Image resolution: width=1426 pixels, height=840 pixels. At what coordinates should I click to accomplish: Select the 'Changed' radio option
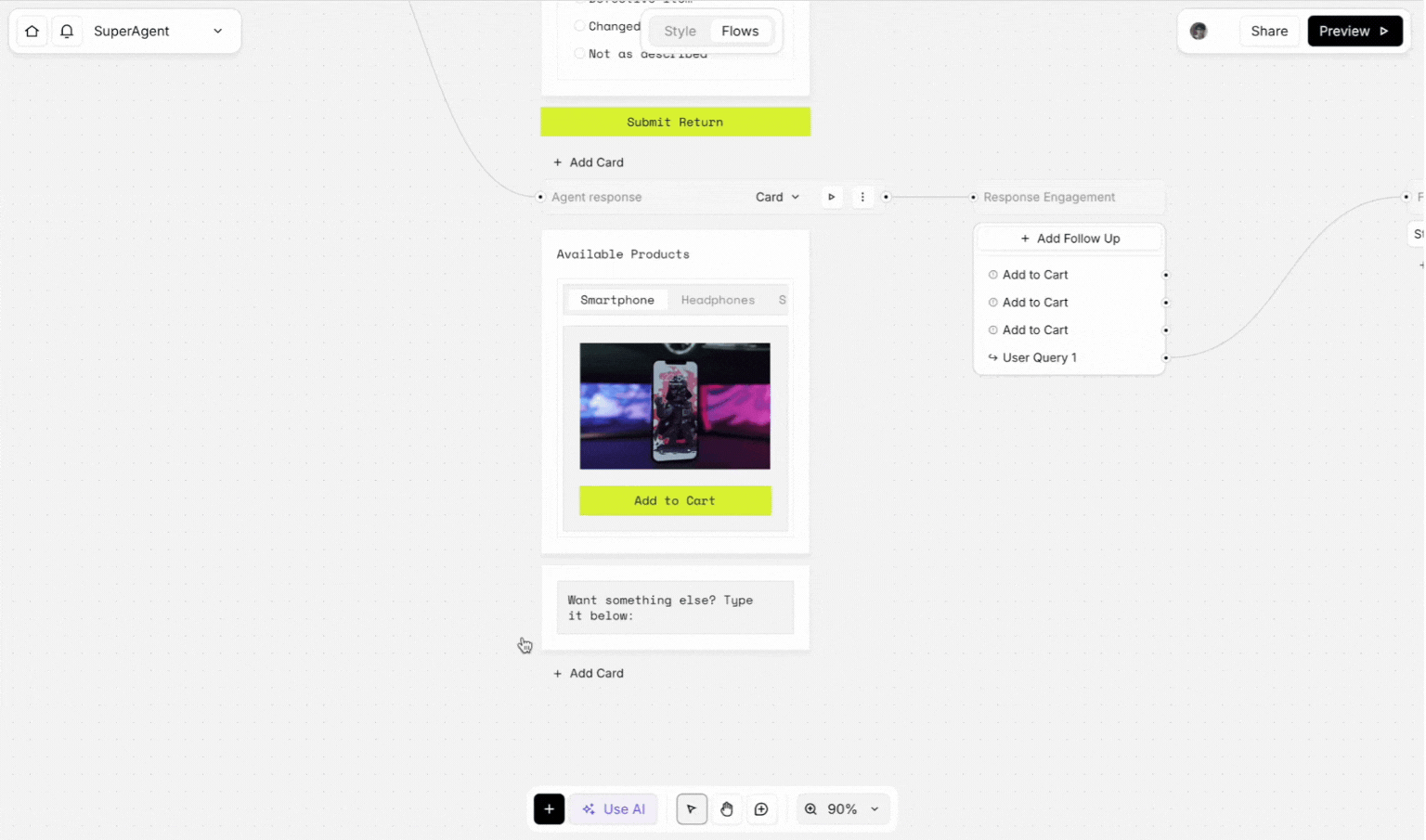(579, 26)
